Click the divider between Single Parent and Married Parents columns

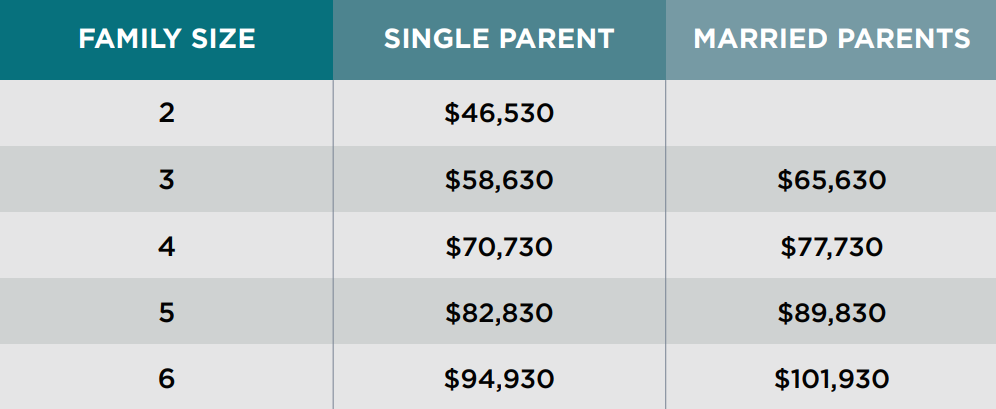click(665, 245)
